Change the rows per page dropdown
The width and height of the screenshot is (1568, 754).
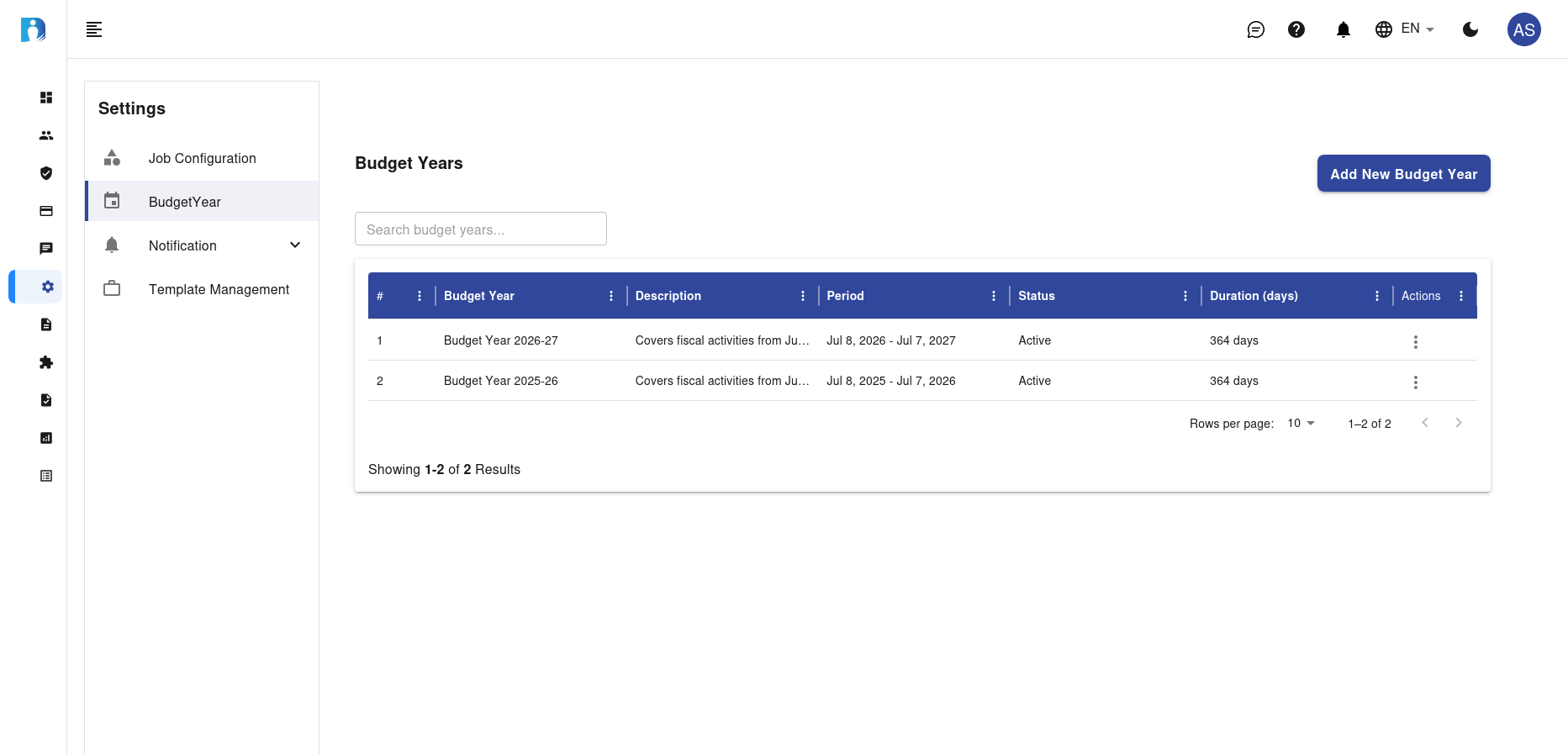click(x=1301, y=423)
